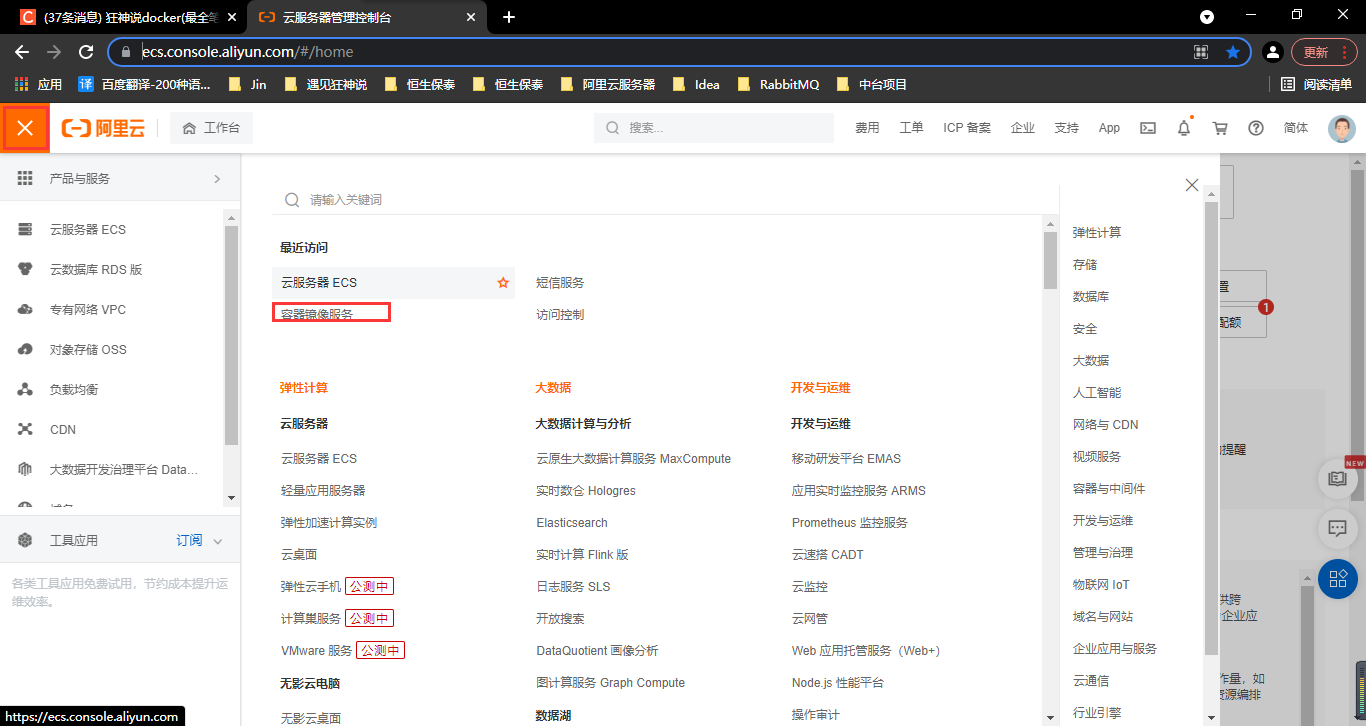1366x726 pixels.
Task: Open Prometheus 监控服务
Action: coord(850,523)
